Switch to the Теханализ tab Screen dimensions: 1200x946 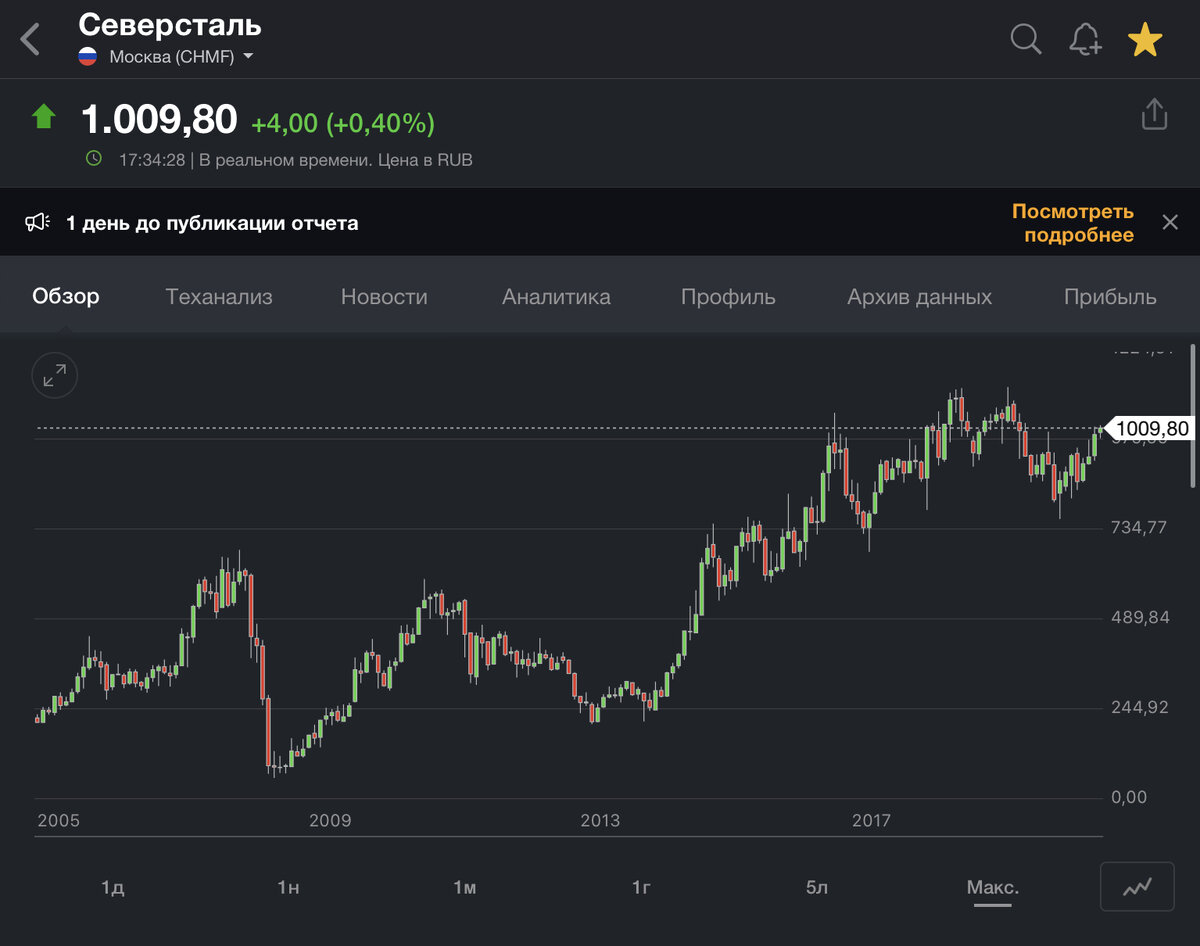(x=219, y=296)
